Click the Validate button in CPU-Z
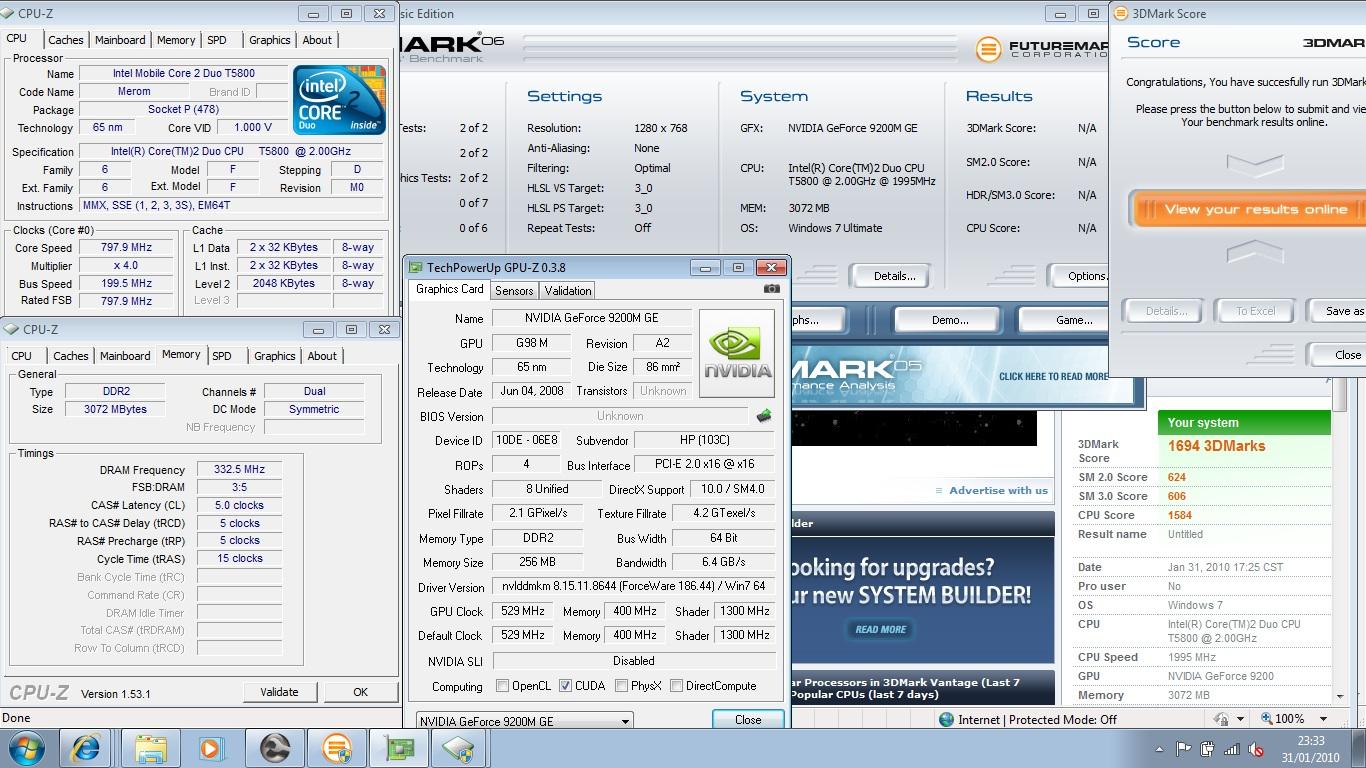Viewport: 1366px width, 768px height. 279,692
